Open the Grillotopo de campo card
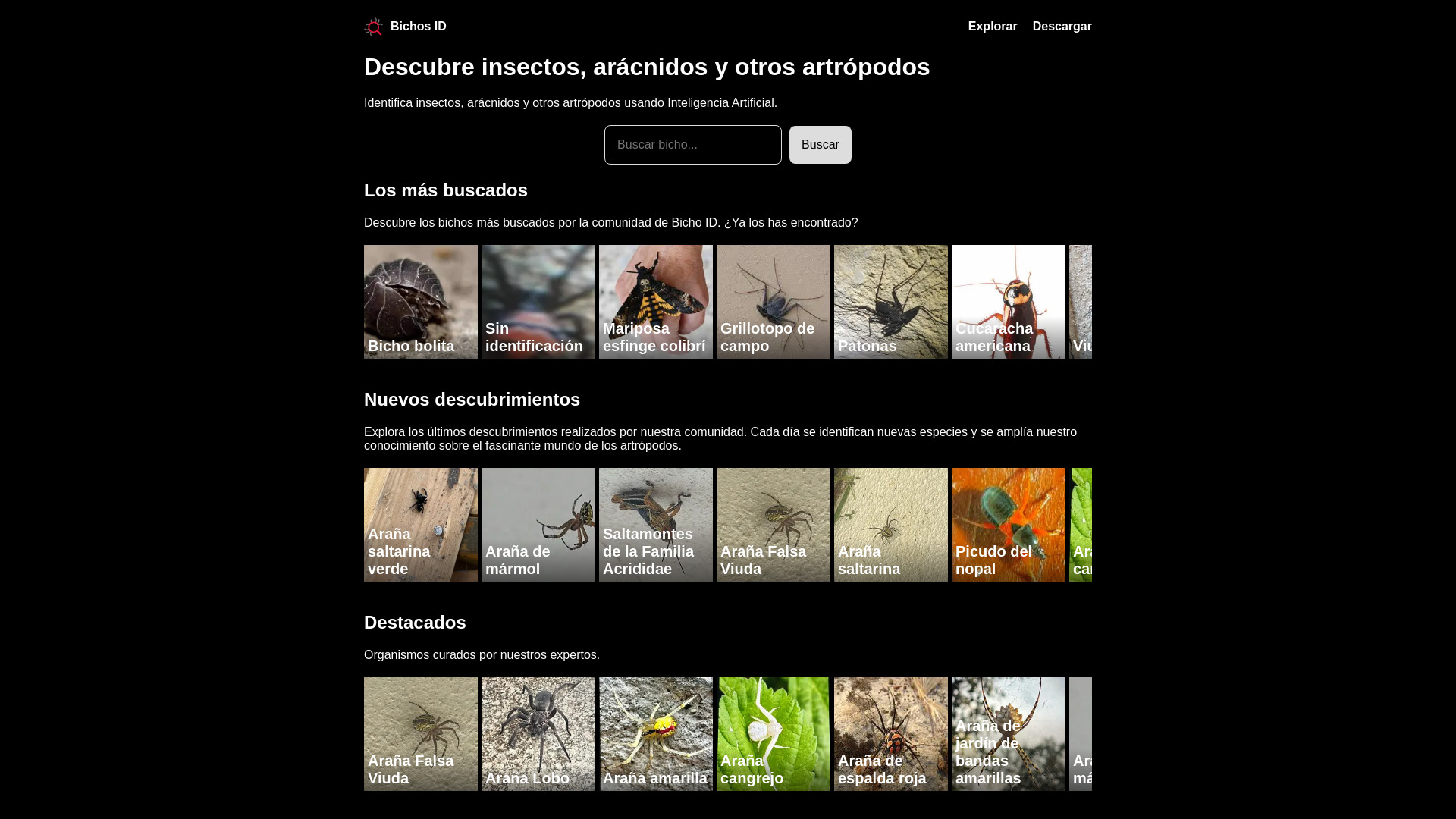The width and height of the screenshot is (1456, 819). 773,301
